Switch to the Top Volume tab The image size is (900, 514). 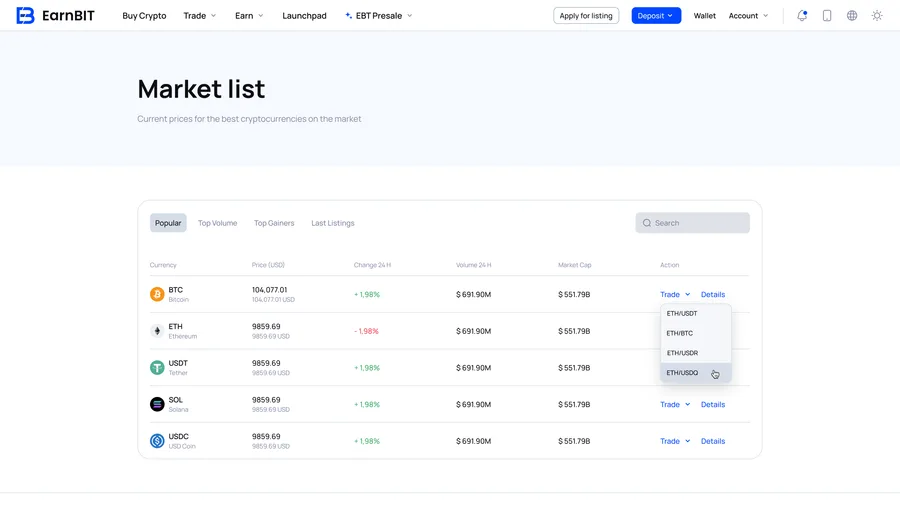(218, 223)
